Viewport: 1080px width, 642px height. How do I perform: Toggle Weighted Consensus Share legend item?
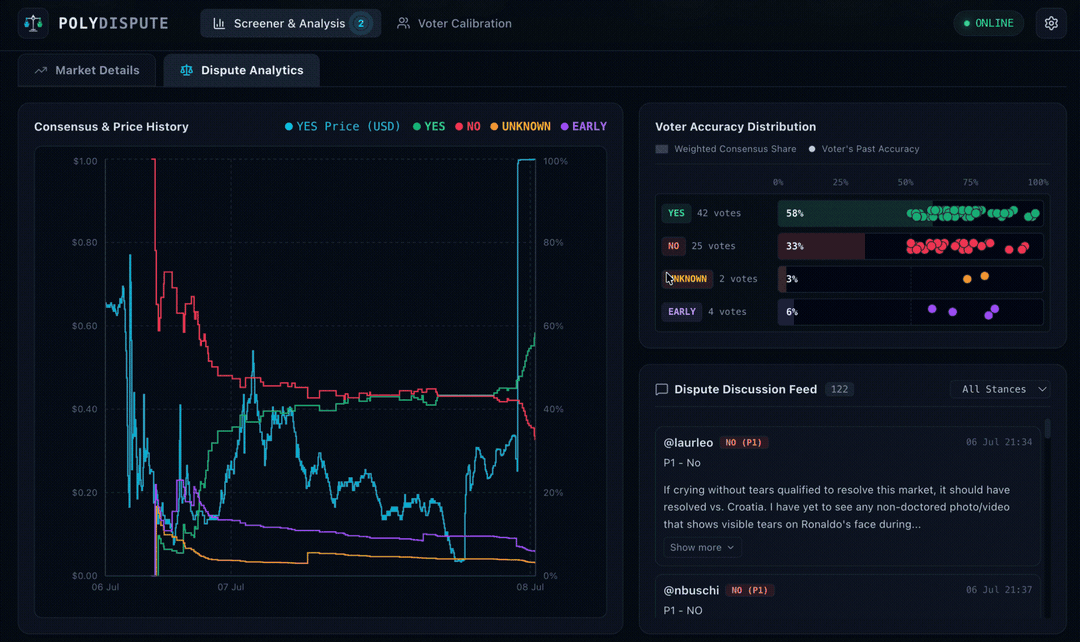pos(726,149)
